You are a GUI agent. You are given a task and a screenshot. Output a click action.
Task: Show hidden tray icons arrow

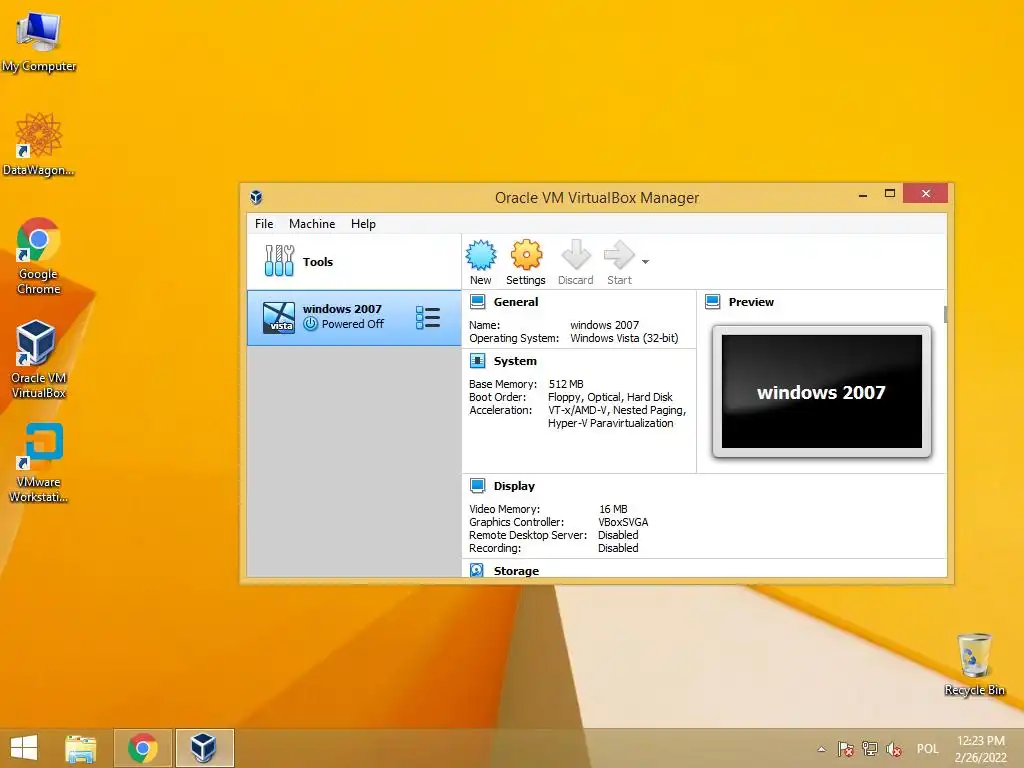click(822, 749)
